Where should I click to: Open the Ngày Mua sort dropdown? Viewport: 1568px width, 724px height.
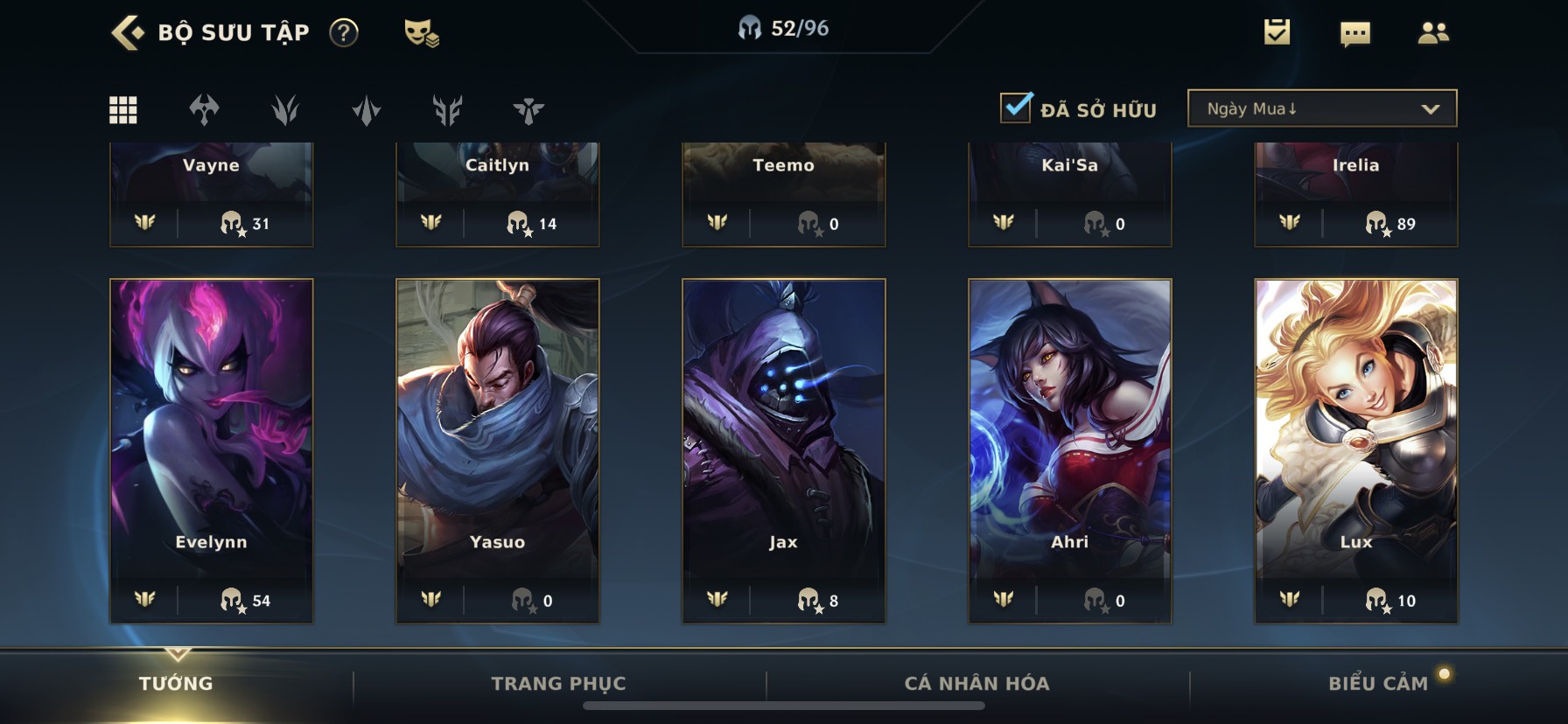click(1322, 108)
